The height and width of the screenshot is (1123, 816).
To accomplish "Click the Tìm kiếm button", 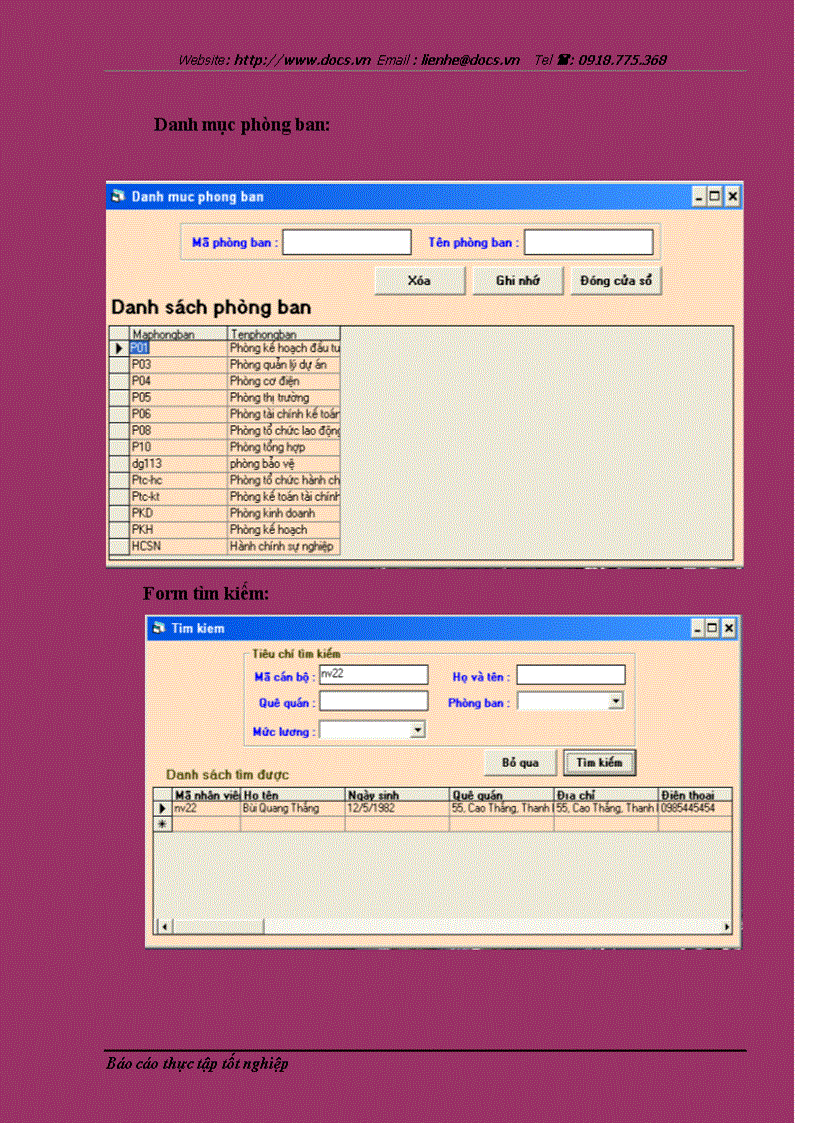I will [599, 762].
